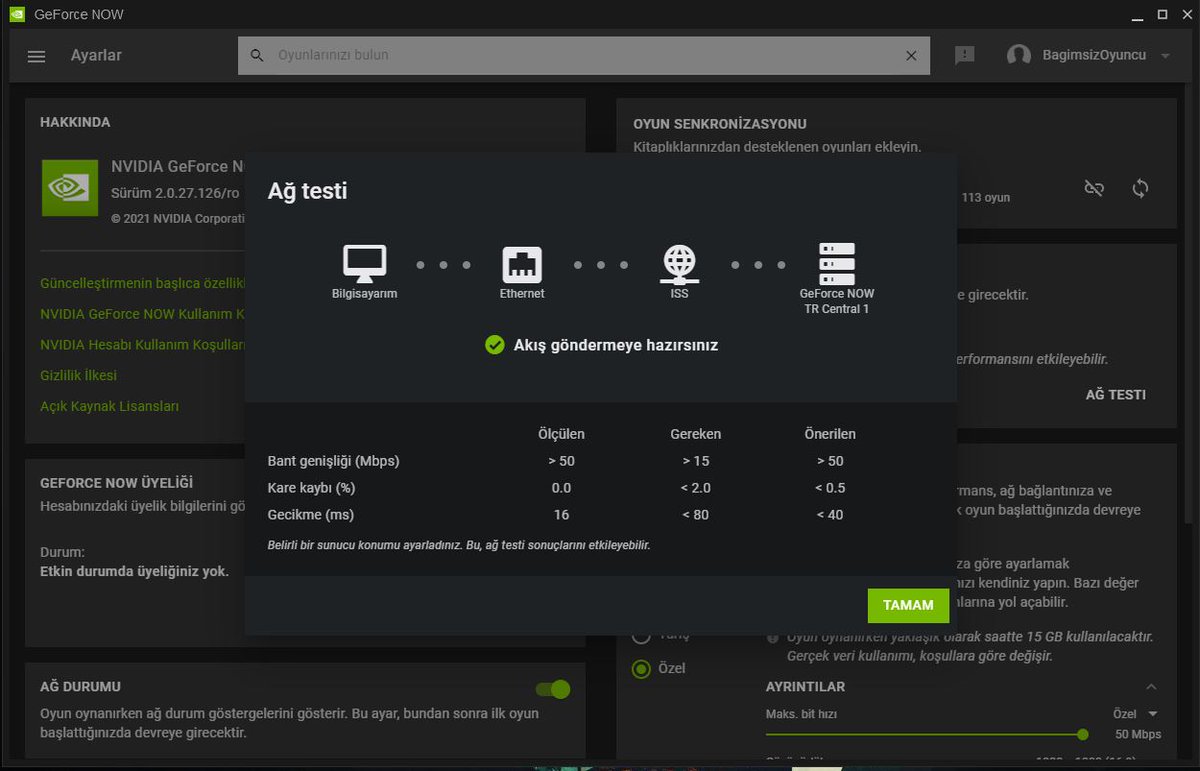
Task: Click the 50 Mbps bitrate value
Action: click(x=1138, y=734)
